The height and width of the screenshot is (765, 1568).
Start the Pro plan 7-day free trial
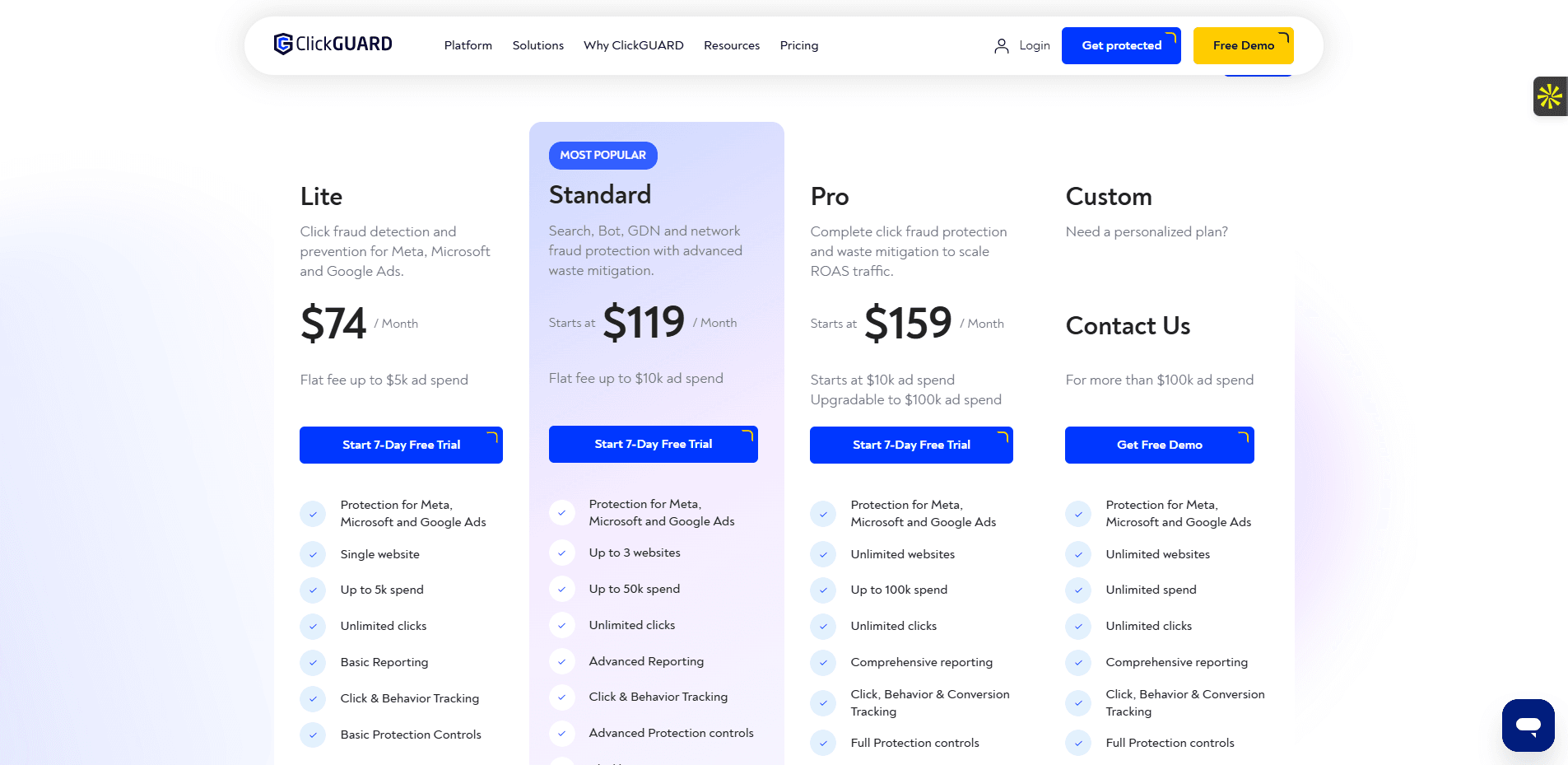pos(911,445)
